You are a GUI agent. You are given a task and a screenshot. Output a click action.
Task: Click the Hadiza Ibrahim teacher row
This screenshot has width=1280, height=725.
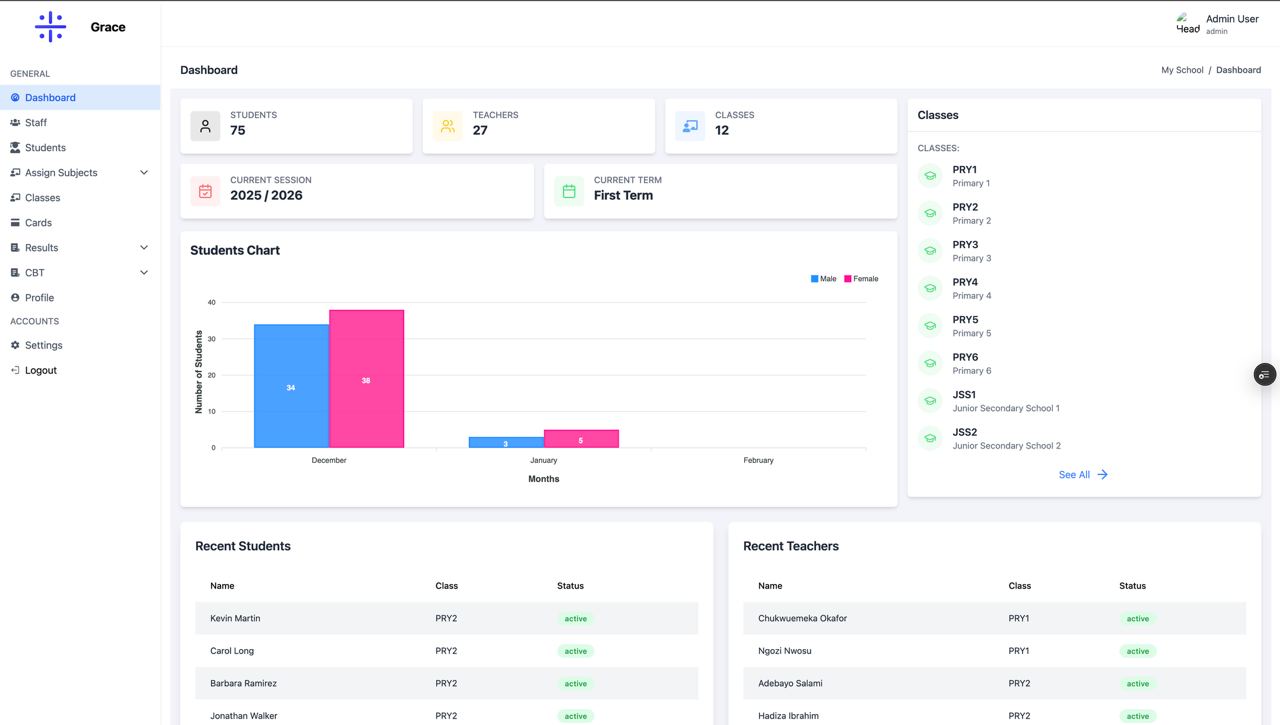pyautogui.click(x=994, y=714)
